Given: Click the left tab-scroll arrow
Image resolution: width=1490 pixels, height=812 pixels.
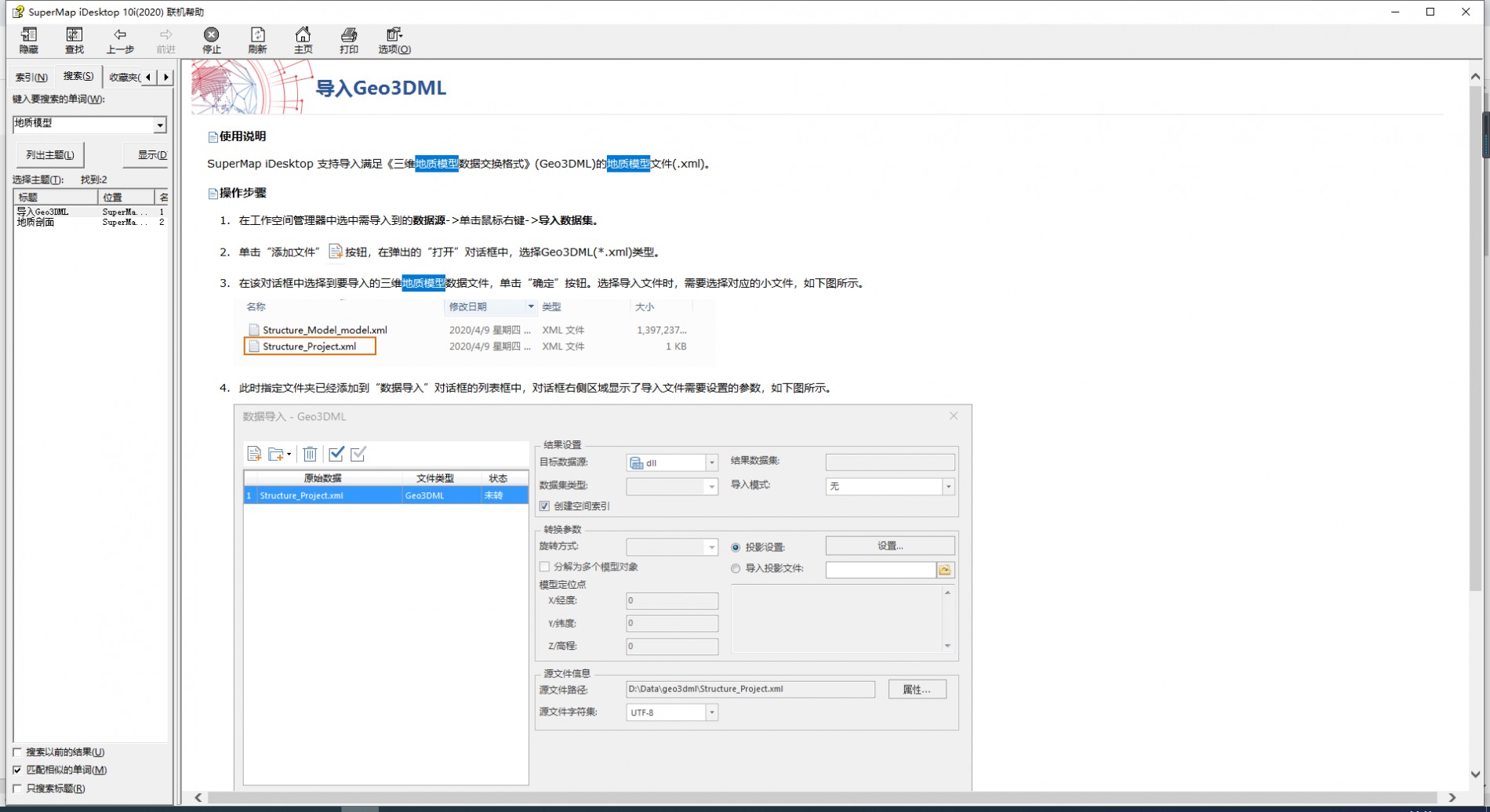Looking at the screenshot, I should [148, 77].
